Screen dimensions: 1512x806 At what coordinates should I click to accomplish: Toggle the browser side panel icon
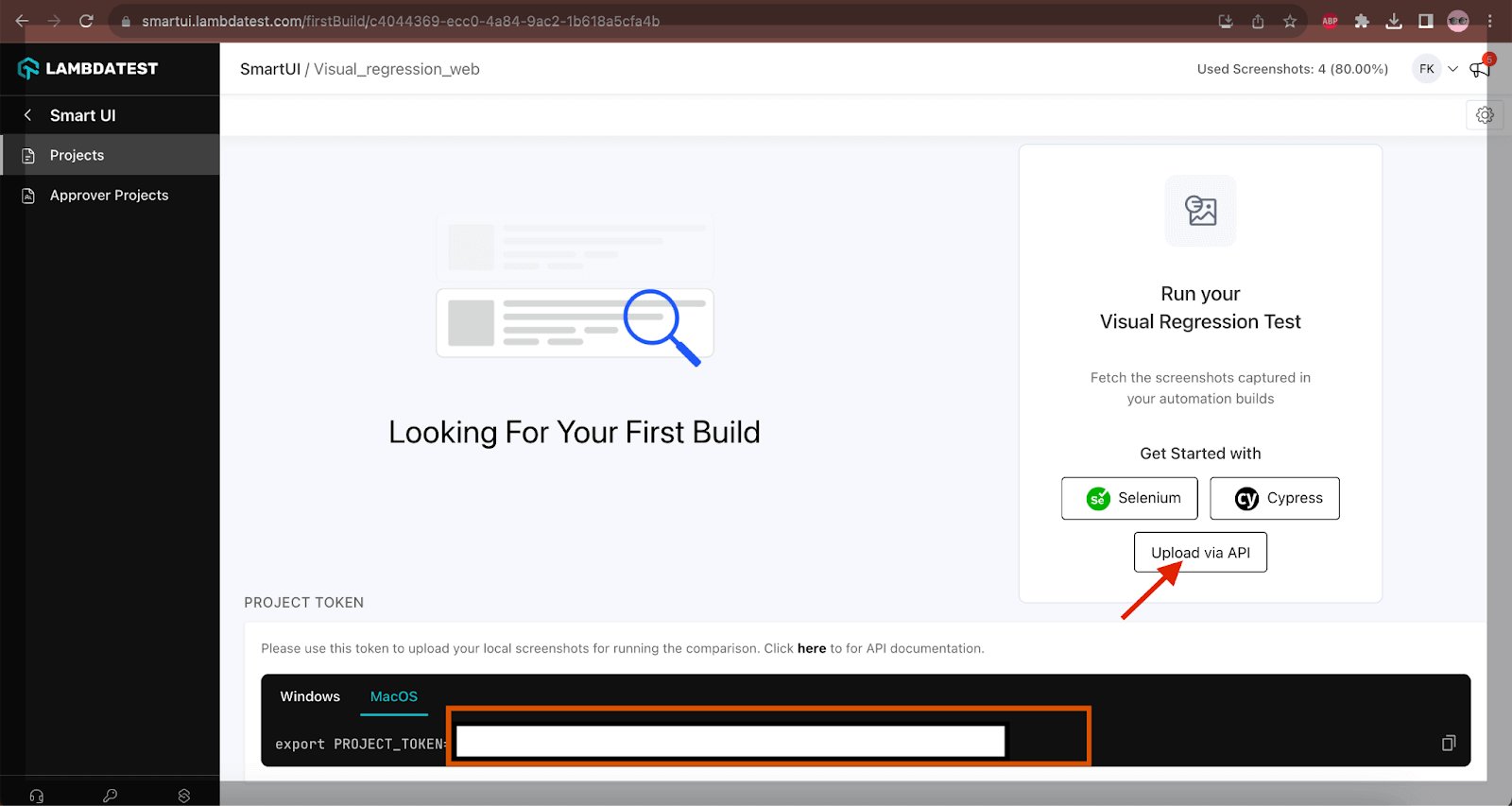pyautogui.click(x=1426, y=21)
